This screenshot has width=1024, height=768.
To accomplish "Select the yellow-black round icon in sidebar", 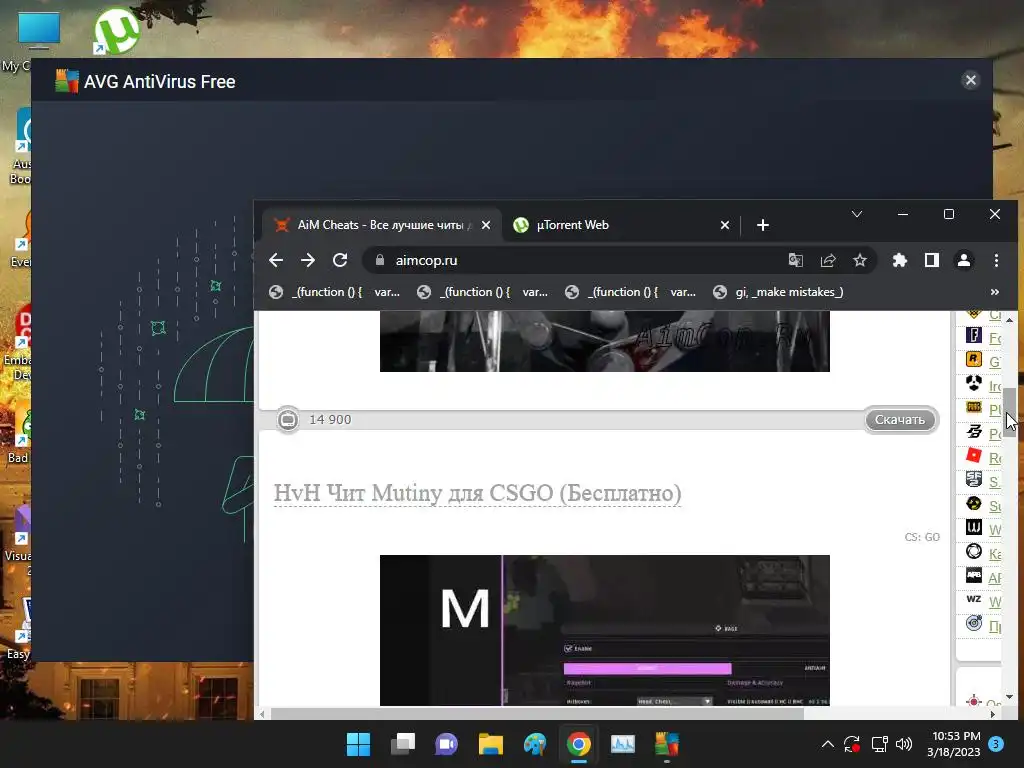I will pos(974,504).
